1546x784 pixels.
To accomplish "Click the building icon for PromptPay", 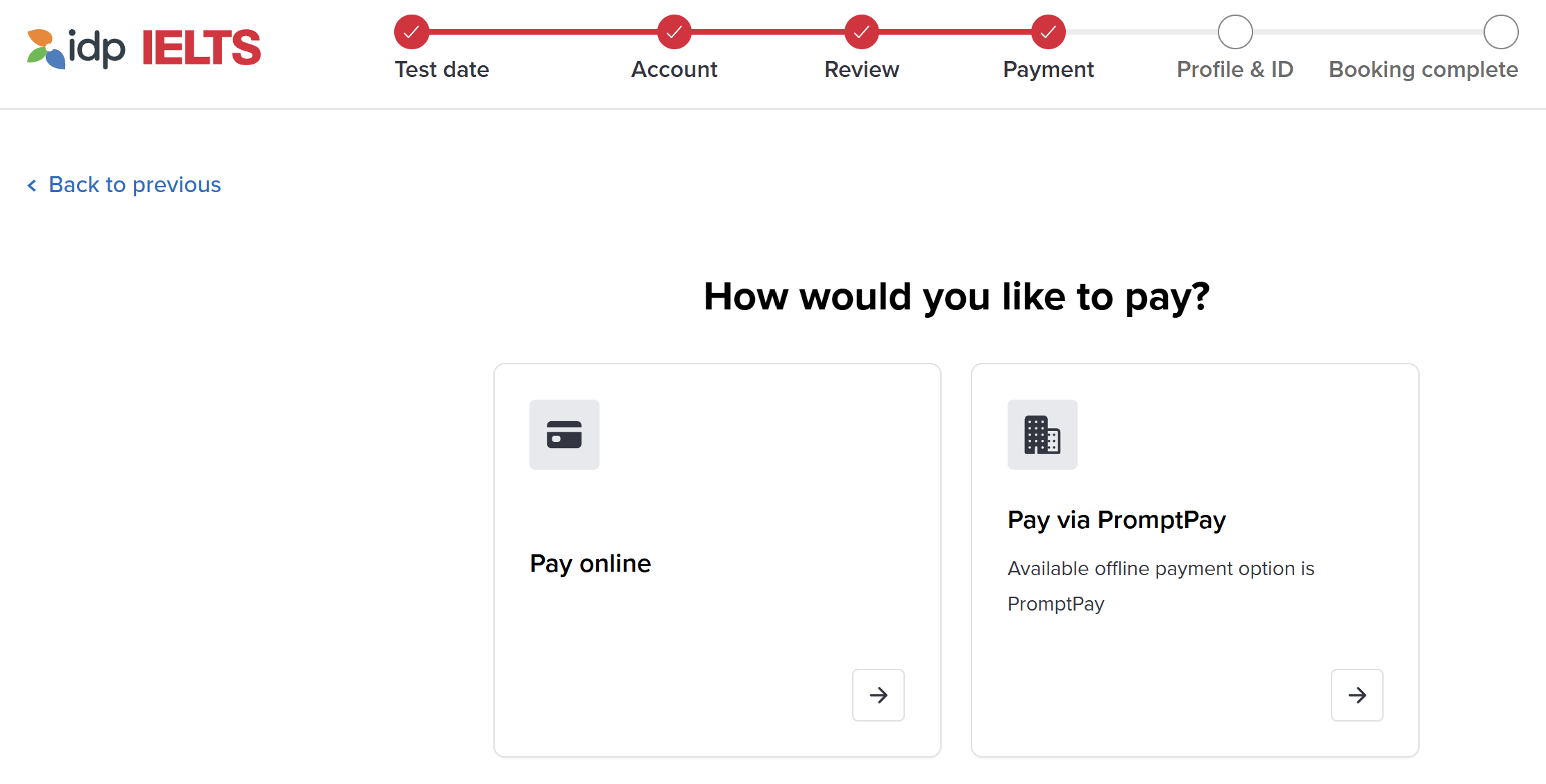I will (x=1042, y=435).
